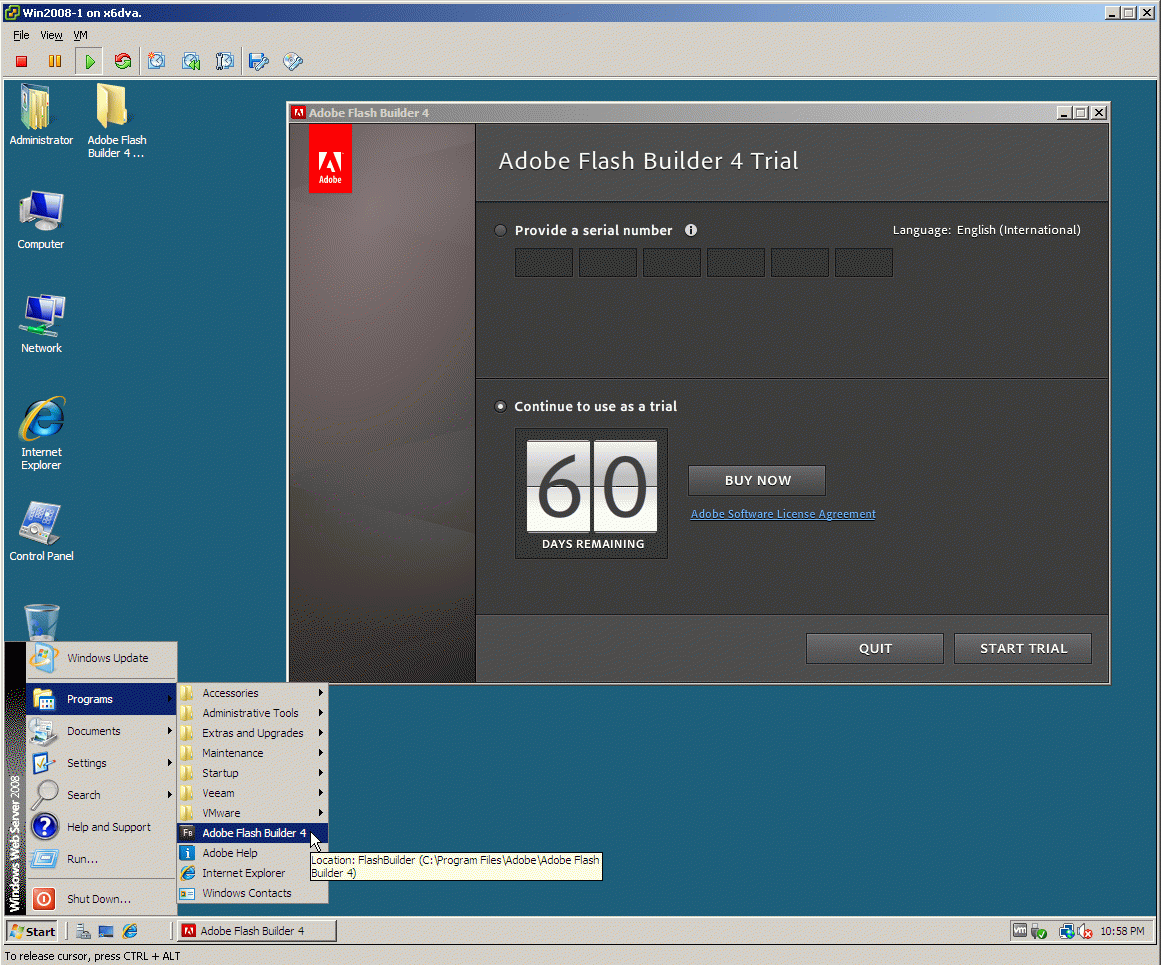The image size is (1161, 965).
Task: Expand the Accessories programs submenu
Action: [252, 692]
